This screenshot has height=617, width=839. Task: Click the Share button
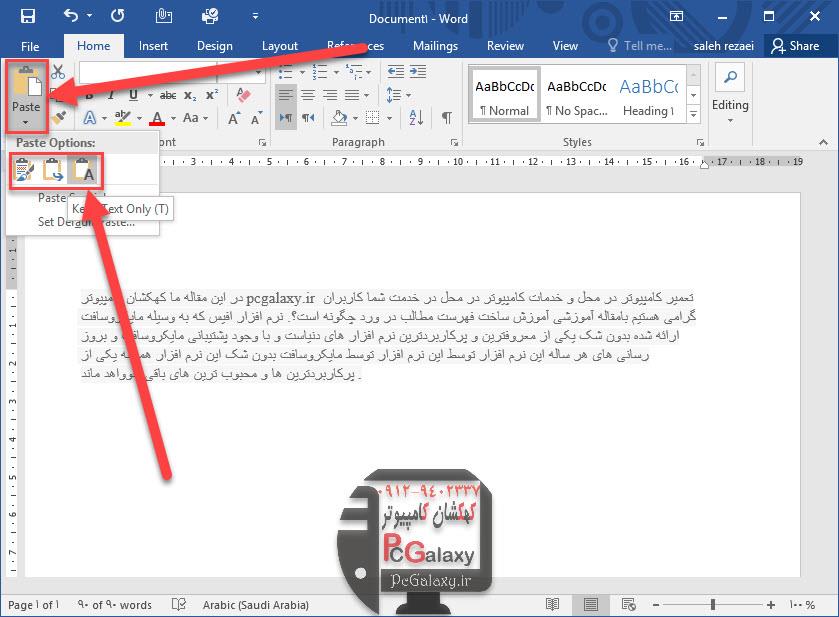797,45
